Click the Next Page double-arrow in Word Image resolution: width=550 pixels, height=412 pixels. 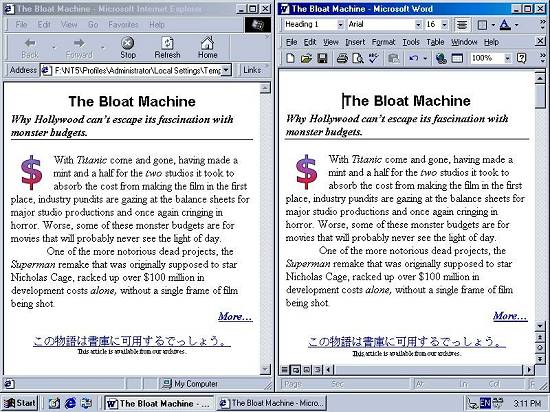[540, 359]
